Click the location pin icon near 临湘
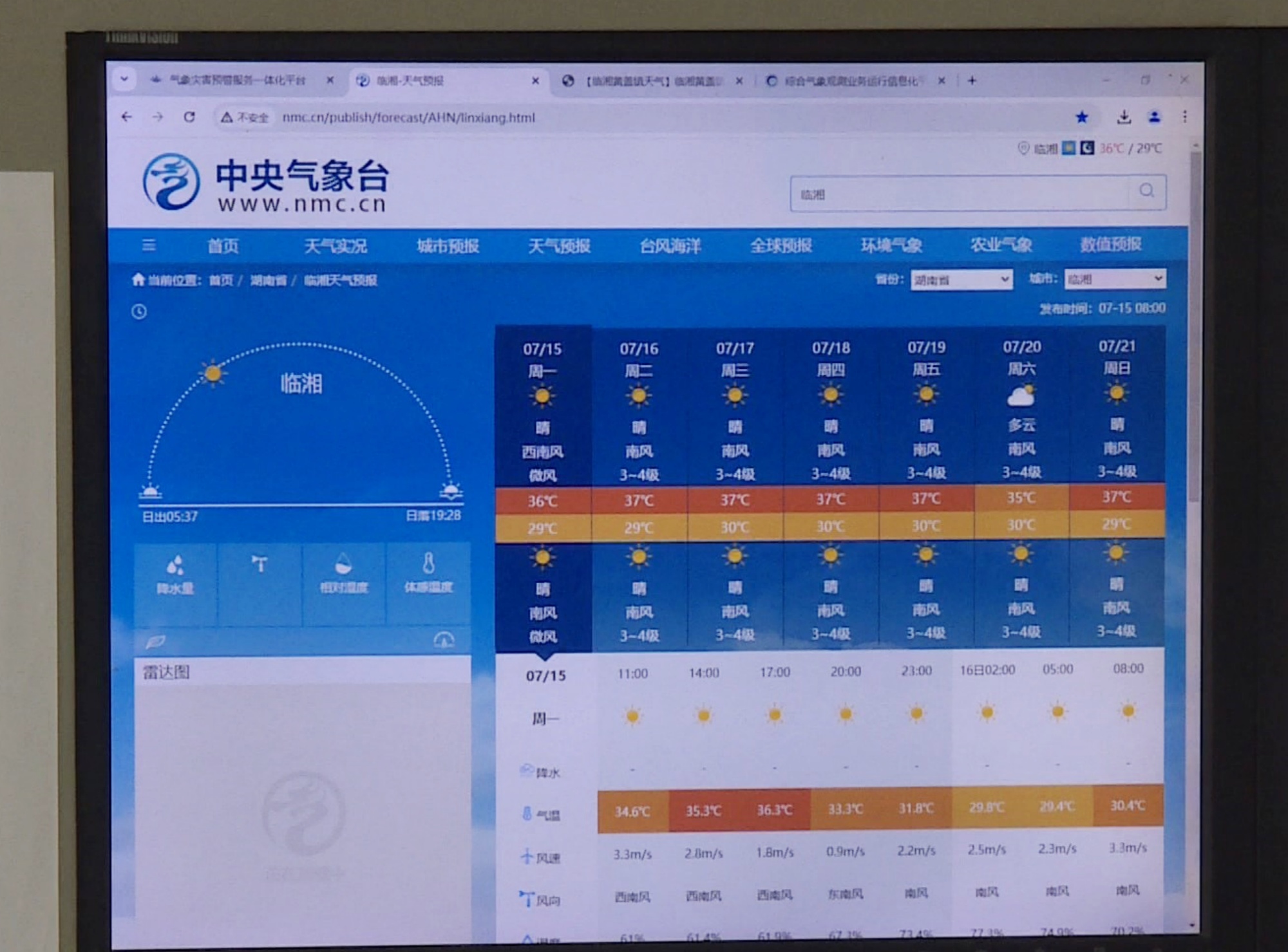The image size is (1288, 952). 1023,149
